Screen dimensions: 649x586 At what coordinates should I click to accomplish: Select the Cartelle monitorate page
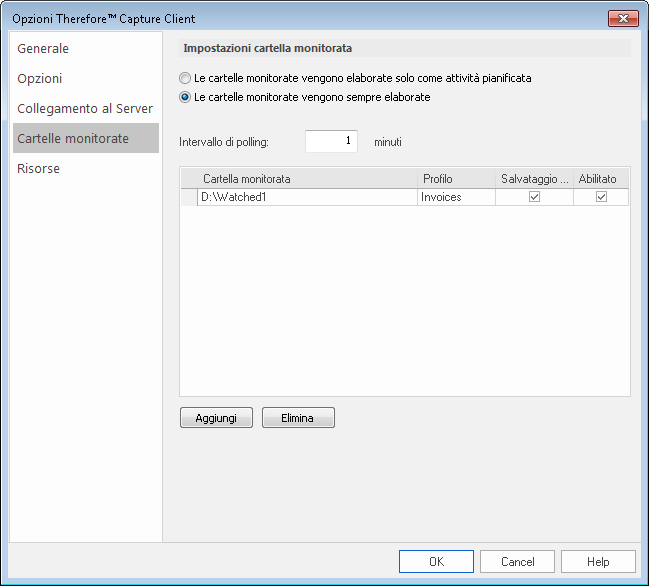[x=86, y=138]
